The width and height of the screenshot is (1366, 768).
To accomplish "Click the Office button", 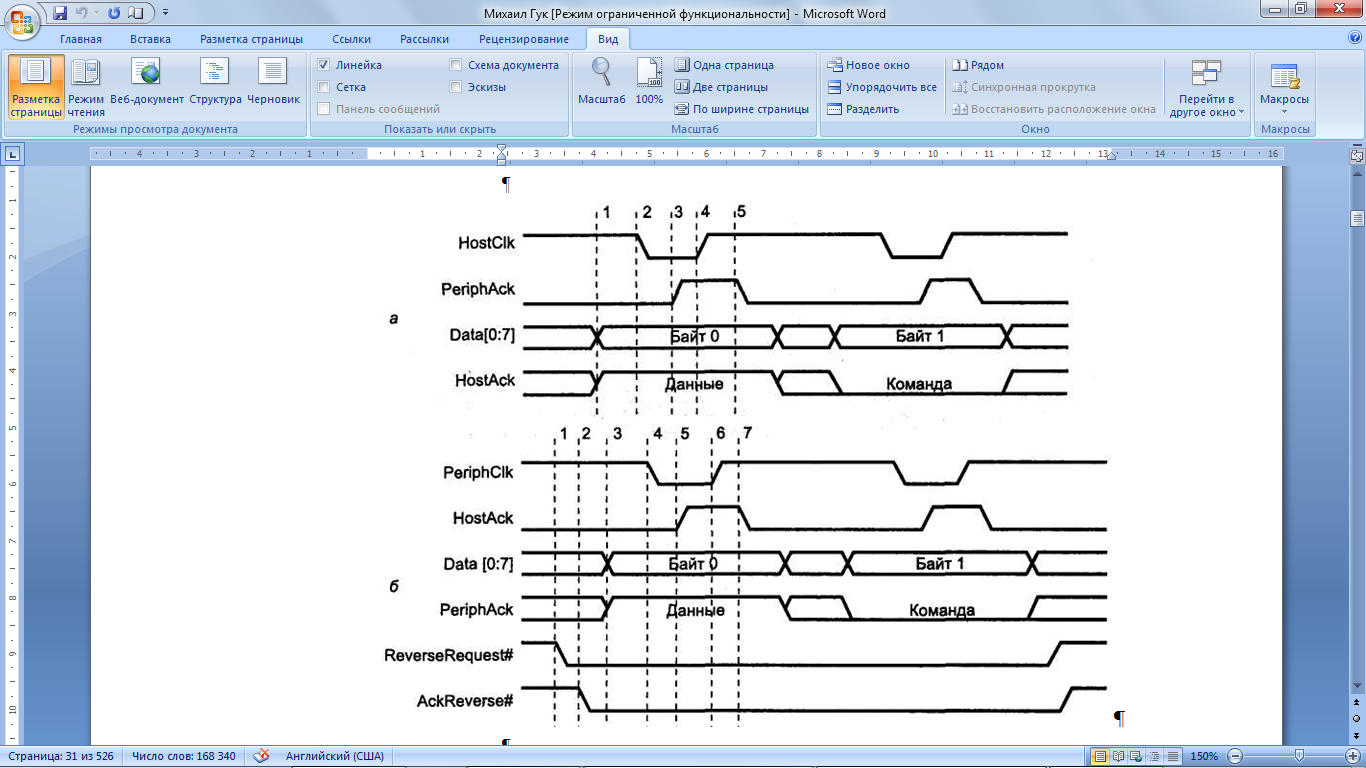I will (x=22, y=20).
